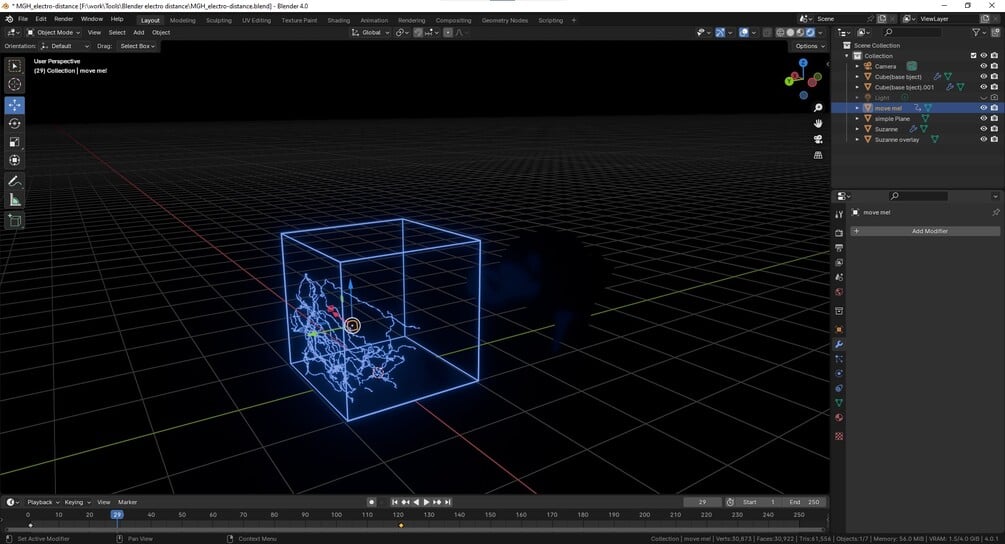Screen dimensions: 1005x544
Task: Open the Keying dropdown
Action: pyautogui.click(x=77, y=502)
